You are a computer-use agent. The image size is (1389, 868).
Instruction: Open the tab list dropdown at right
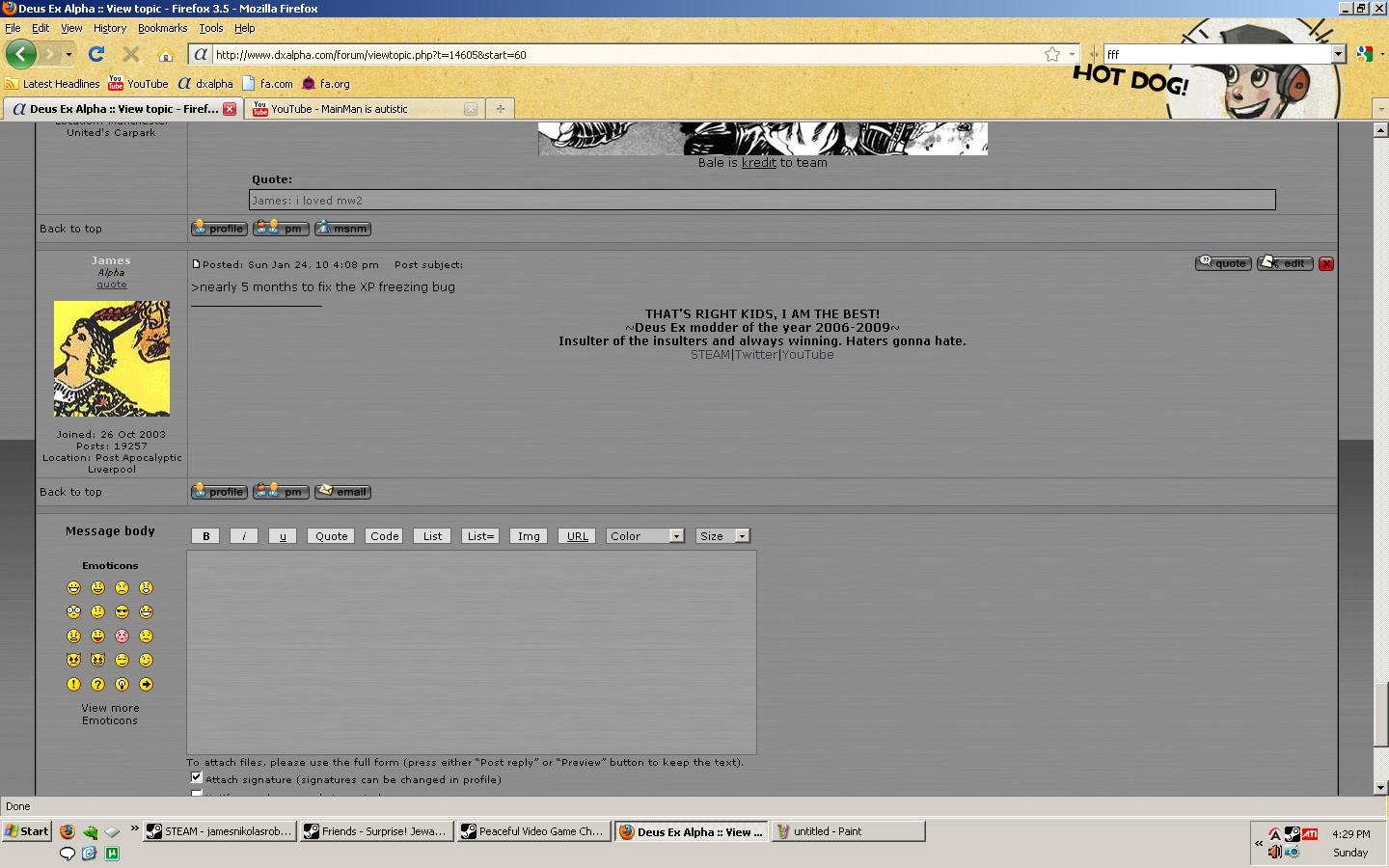click(x=1380, y=109)
